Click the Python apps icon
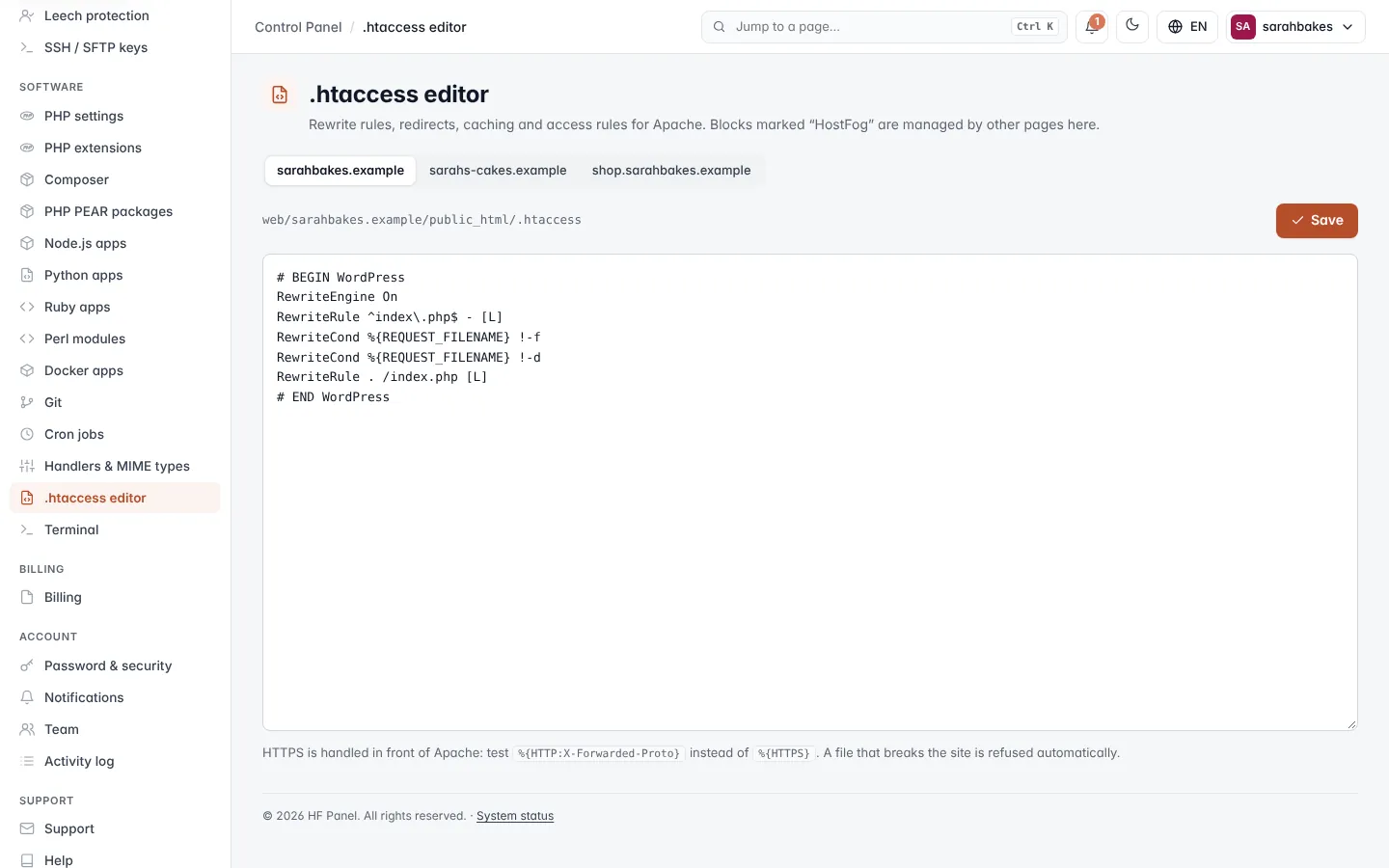Image resolution: width=1389 pixels, height=868 pixels. [27, 275]
